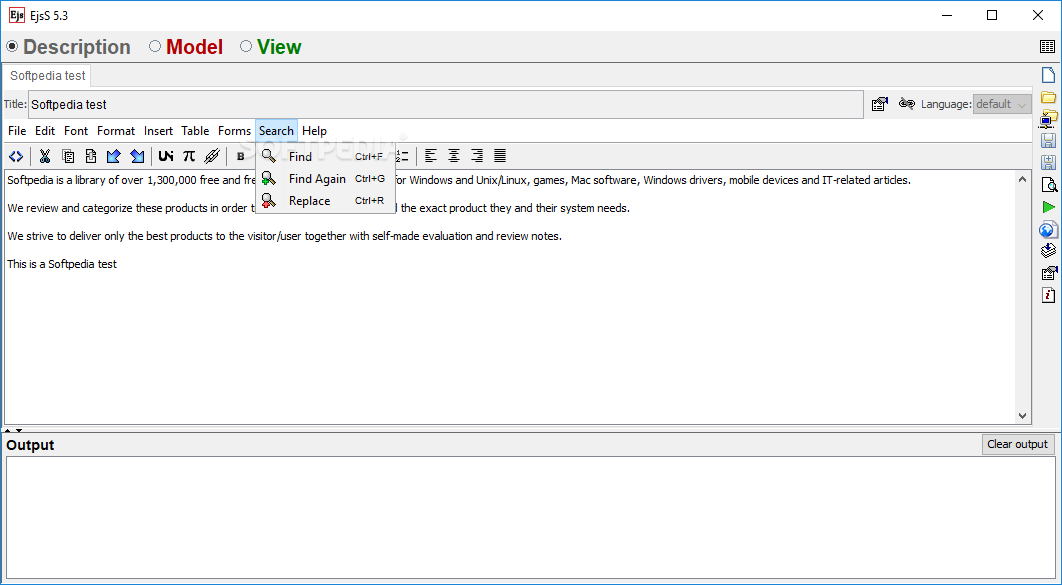Image resolution: width=1062 pixels, height=585 pixels.
Task: Click the line starting 'We strive to deliver'
Action: point(284,236)
